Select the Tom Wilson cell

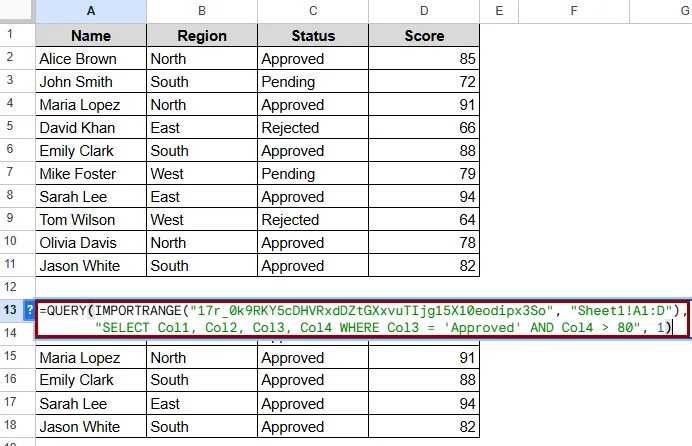point(91,220)
